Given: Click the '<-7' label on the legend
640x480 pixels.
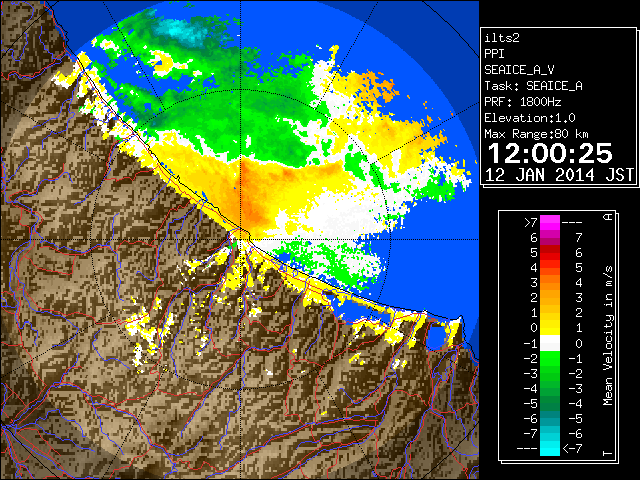Looking at the screenshot, I should click(572, 449).
